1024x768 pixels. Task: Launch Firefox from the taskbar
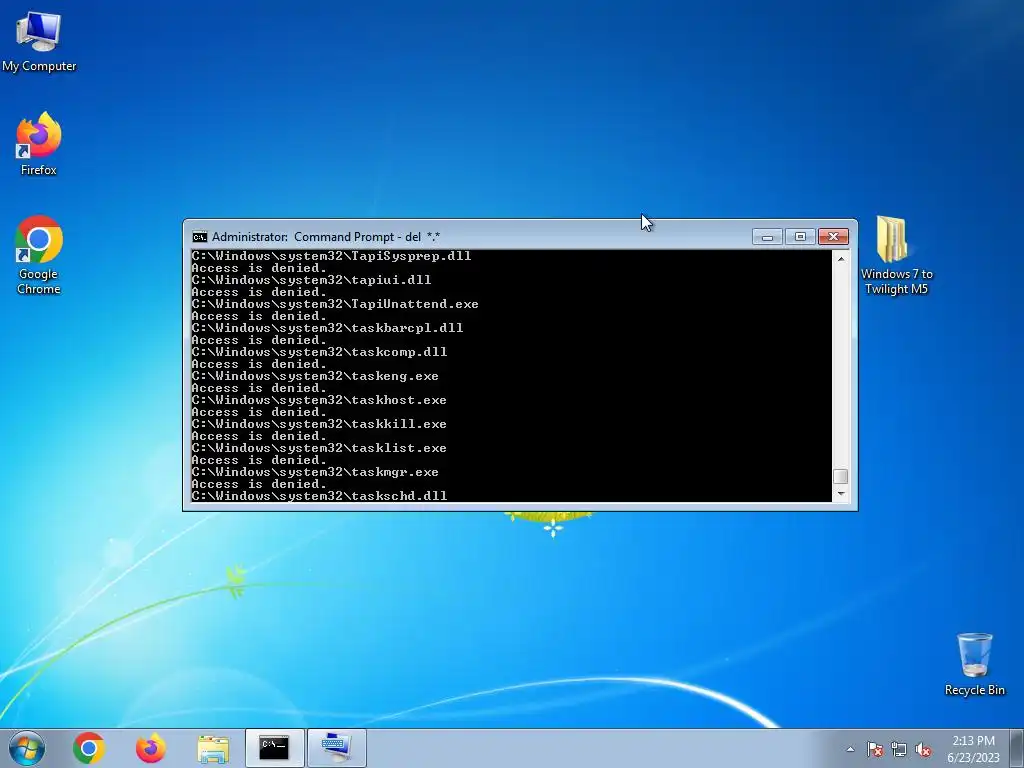click(x=151, y=748)
